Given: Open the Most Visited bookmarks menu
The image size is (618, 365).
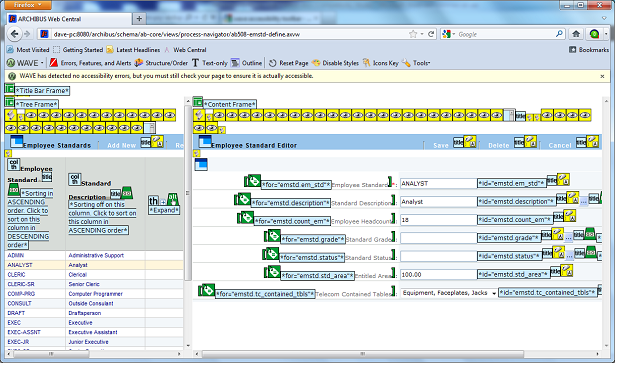Looking at the screenshot, I should 28,50.
